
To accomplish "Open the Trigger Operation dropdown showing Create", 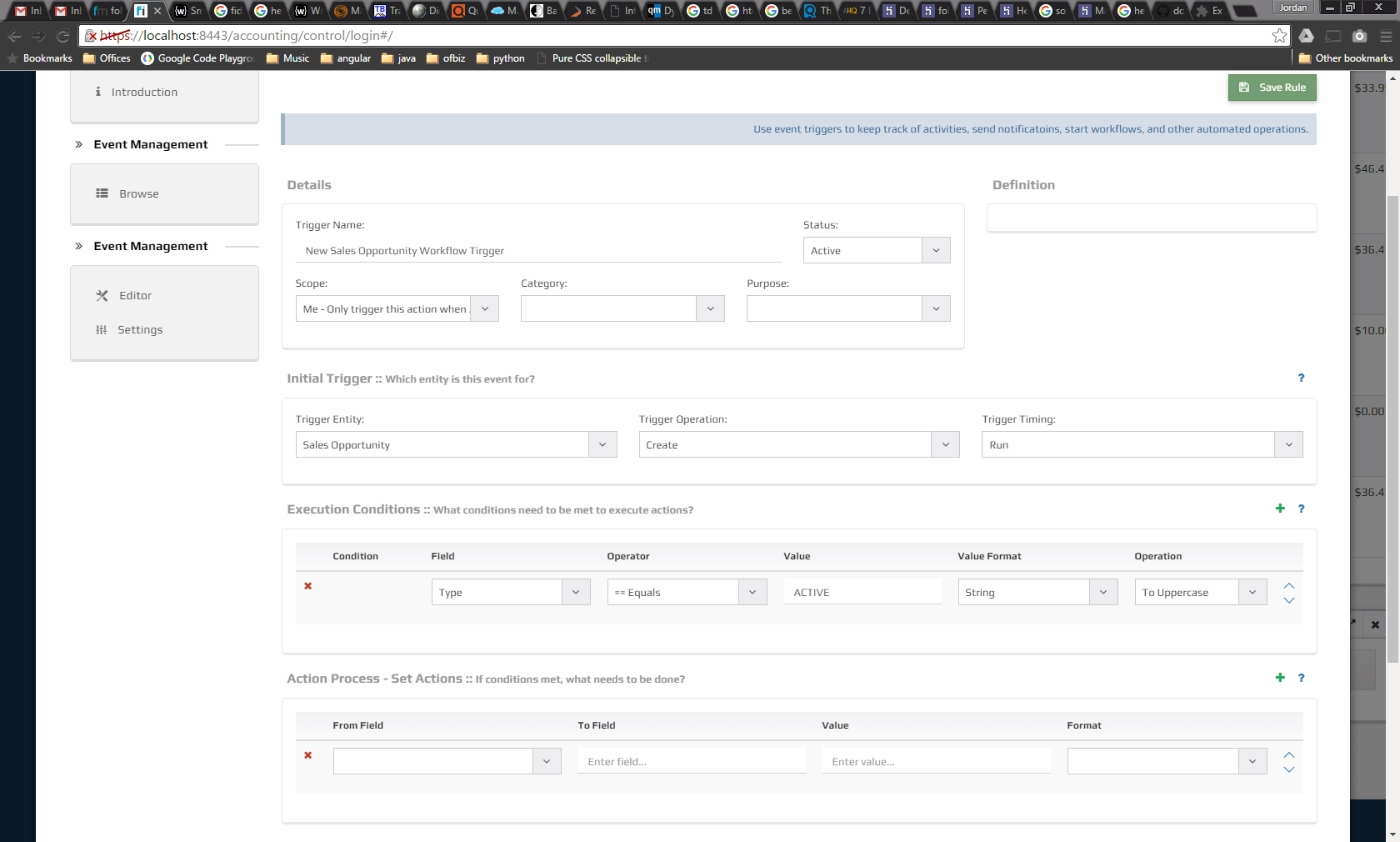I will tap(799, 444).
